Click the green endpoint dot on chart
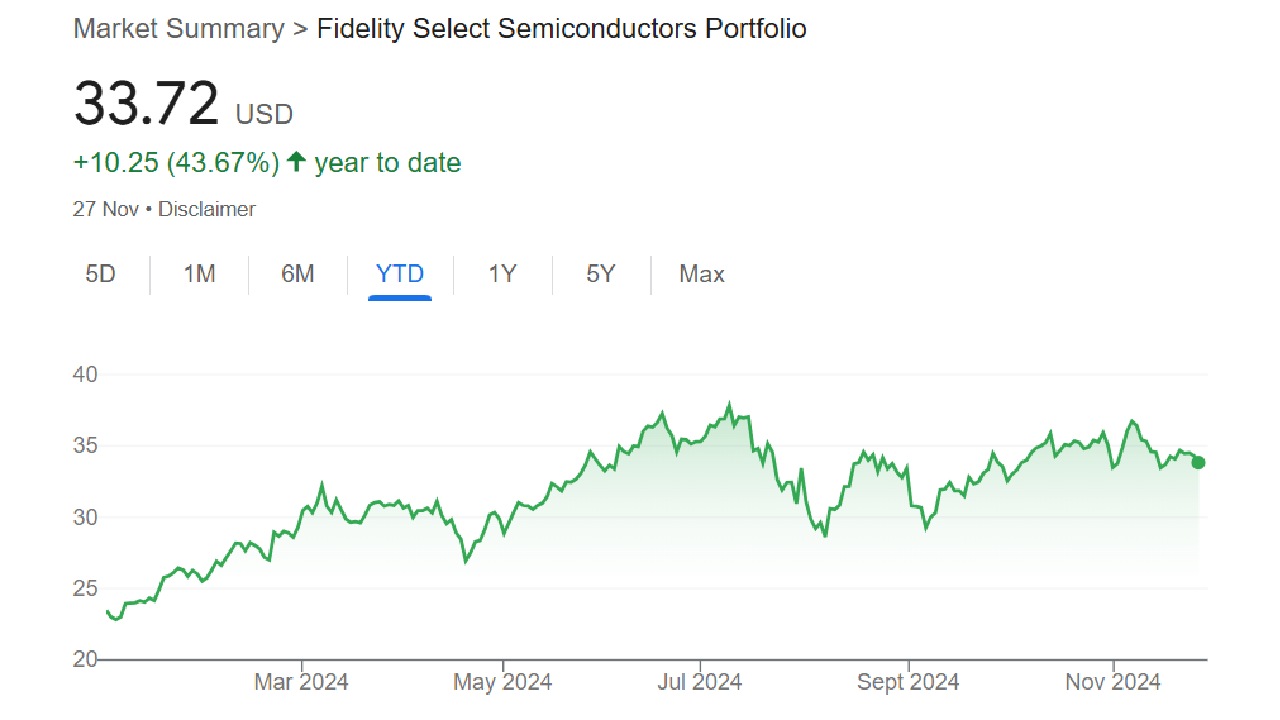Screen dimensions: 1280x720 [x=1198, y=462]
